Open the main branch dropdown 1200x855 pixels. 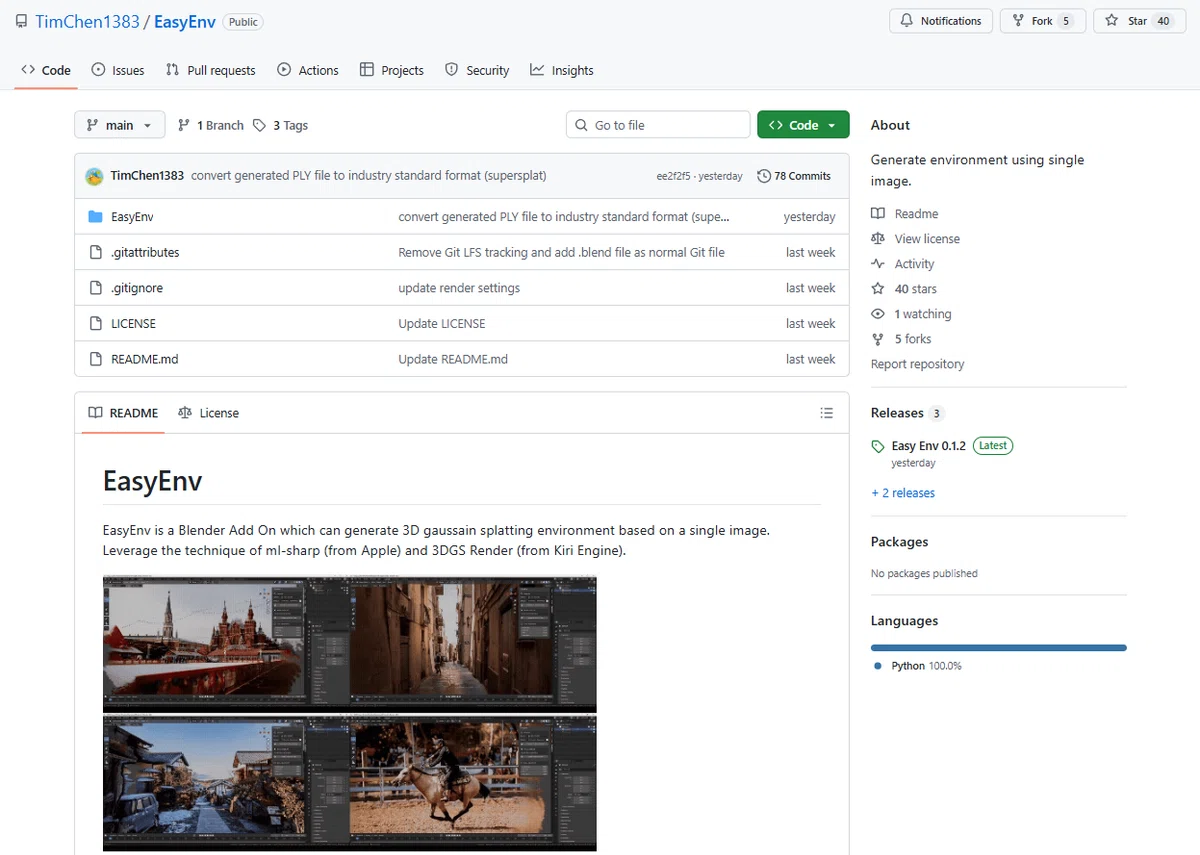[119, 125]
